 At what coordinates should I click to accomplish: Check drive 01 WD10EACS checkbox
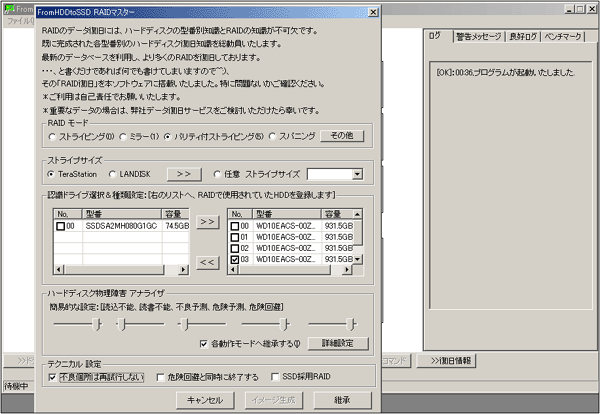click(235, 237)
